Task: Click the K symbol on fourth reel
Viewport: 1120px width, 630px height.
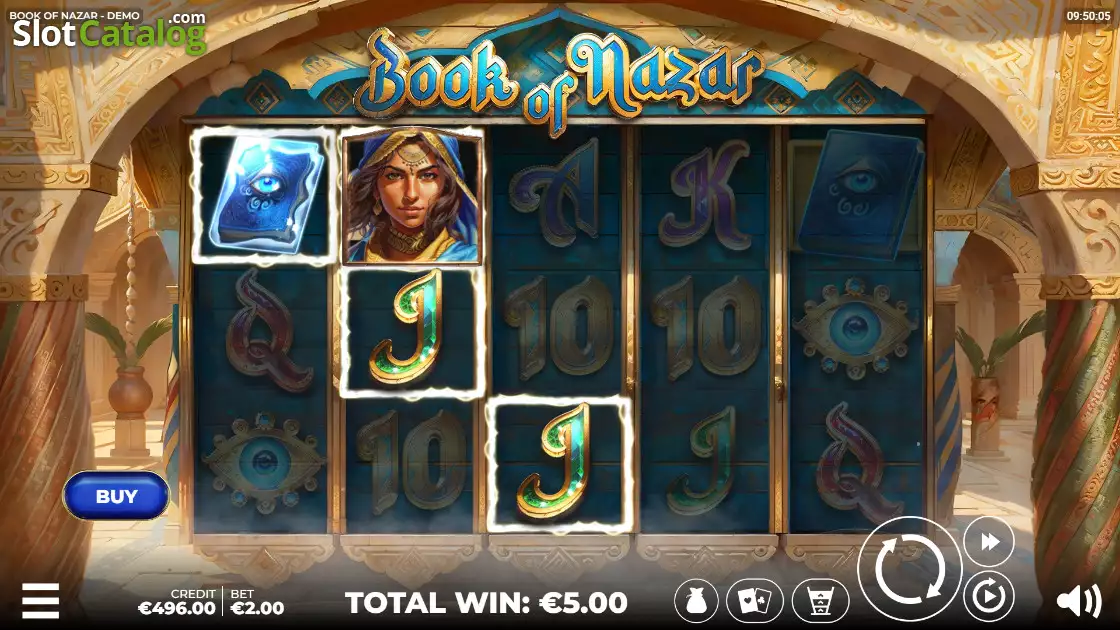Action: coord(706,194)
